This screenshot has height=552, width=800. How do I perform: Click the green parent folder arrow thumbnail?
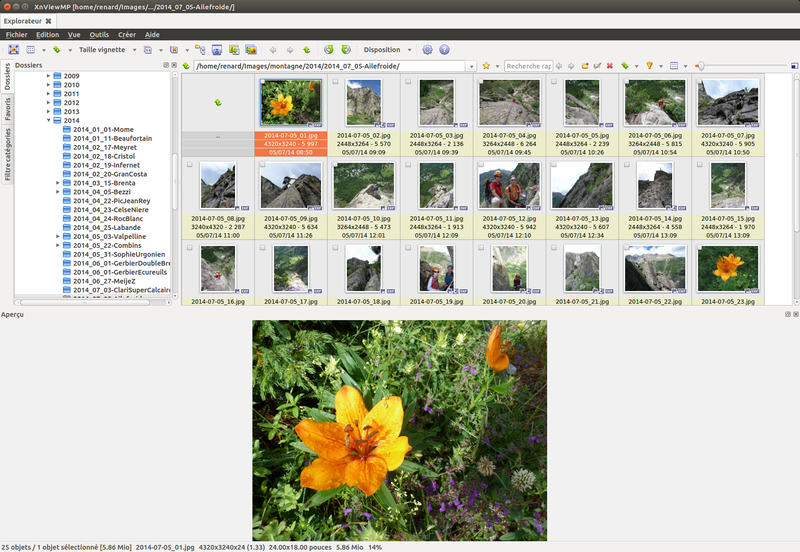pos(218,102)
